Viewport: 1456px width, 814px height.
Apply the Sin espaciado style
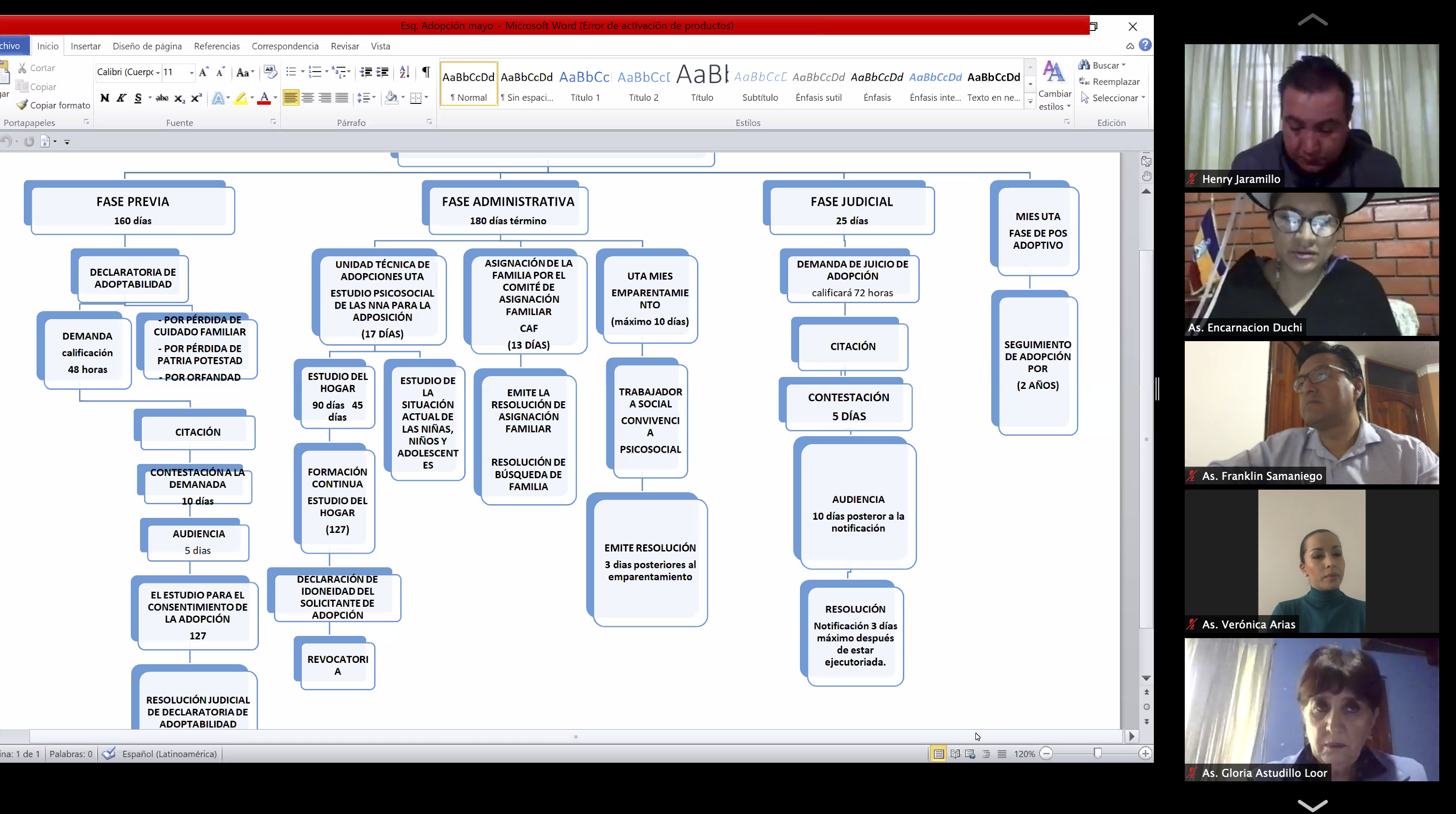pyautogui.click(x=526, y=85)
